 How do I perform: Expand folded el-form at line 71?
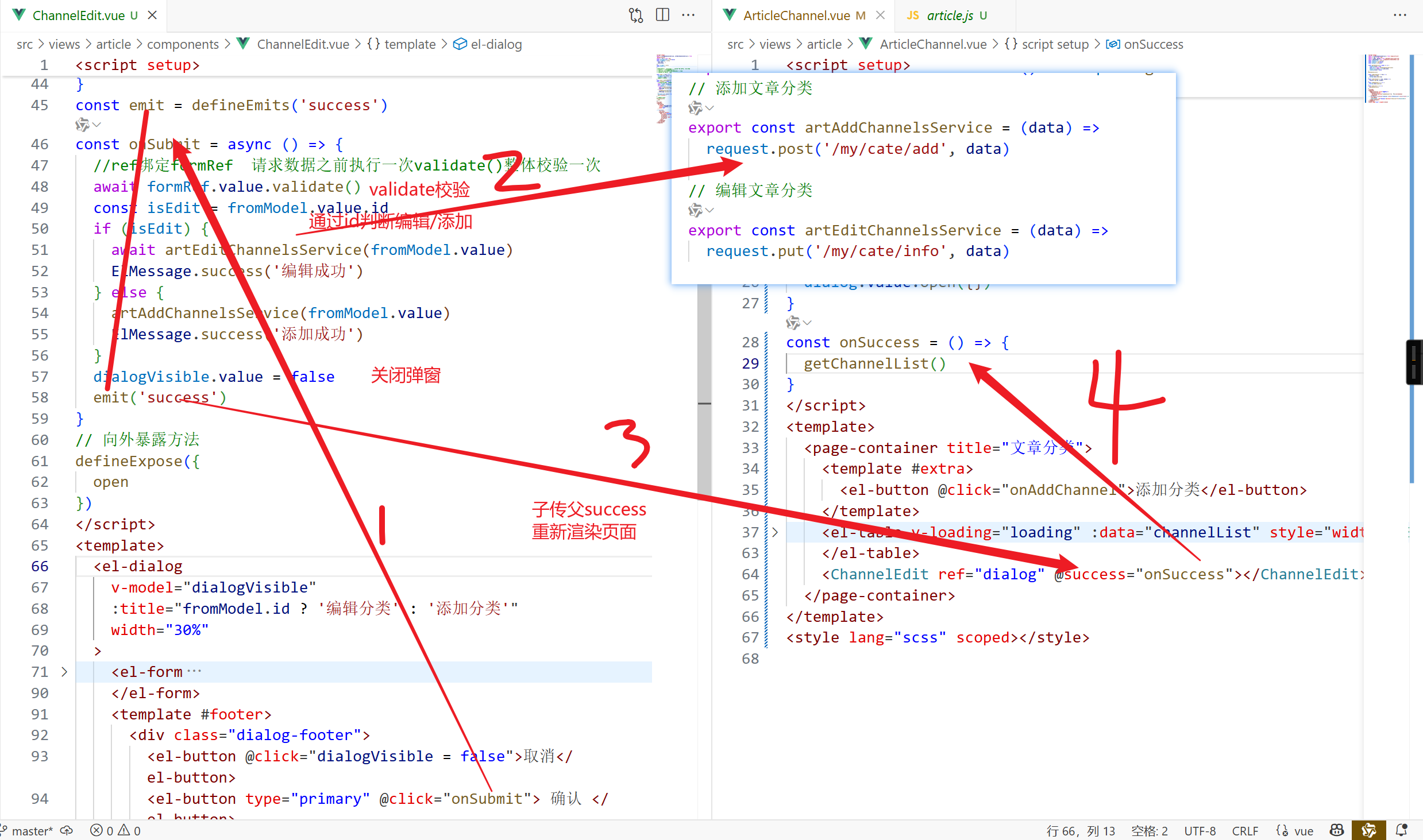(64, 672)
